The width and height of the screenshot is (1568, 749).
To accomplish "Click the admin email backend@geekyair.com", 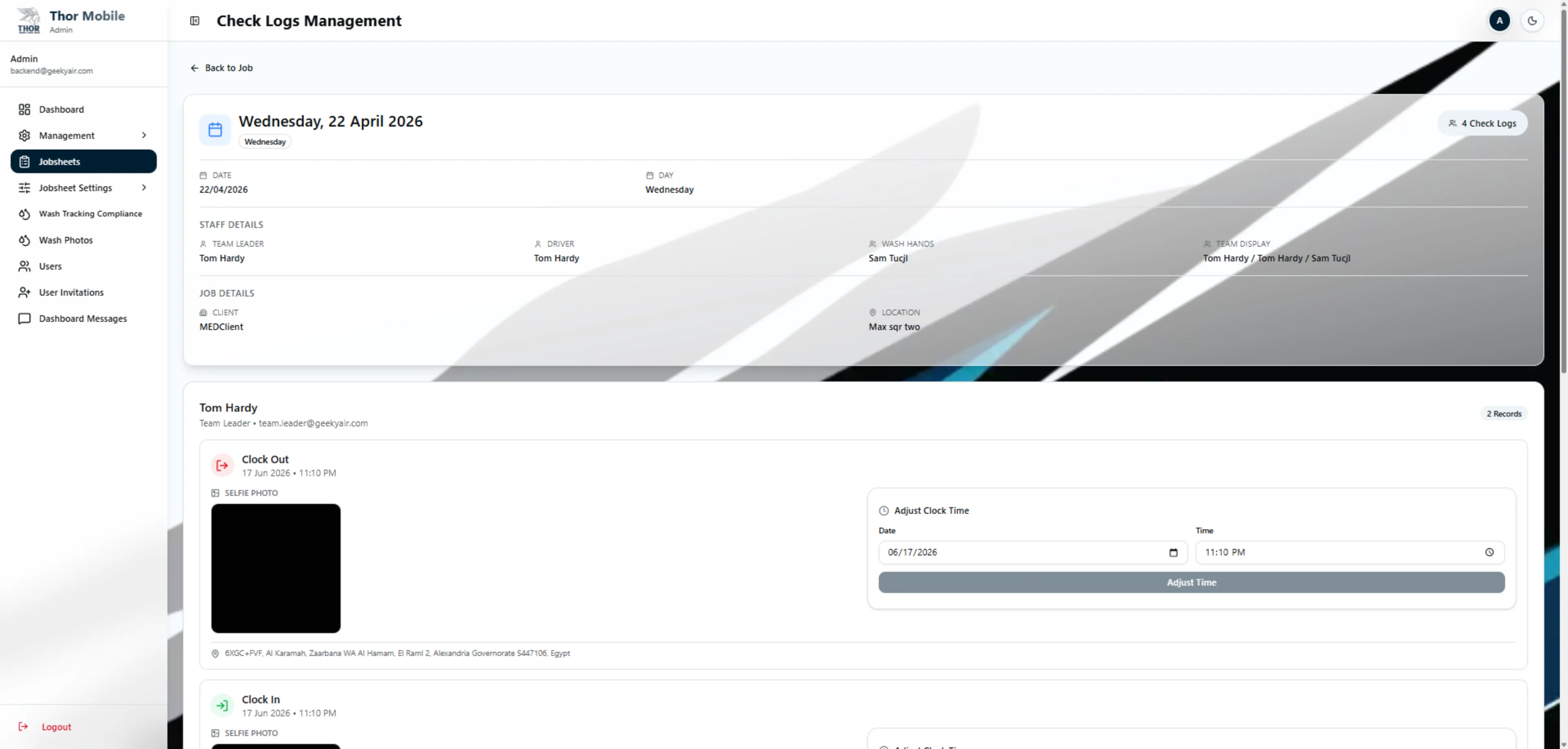I will [x=52, y=71].
